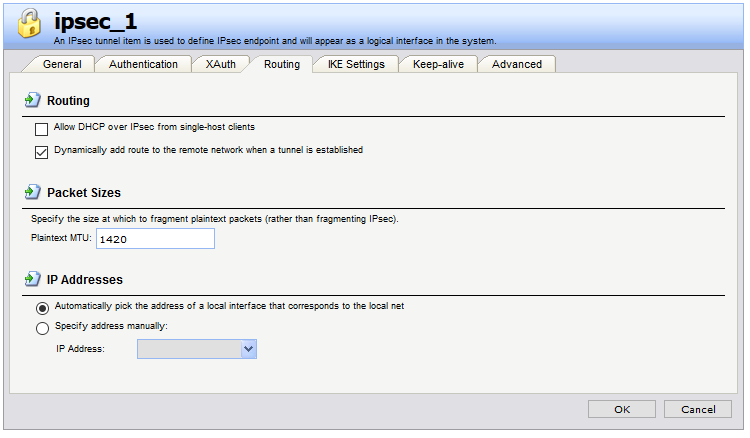Open the IKE Settings tab
The width and height of the screenshot is (750, 438).
356,64
